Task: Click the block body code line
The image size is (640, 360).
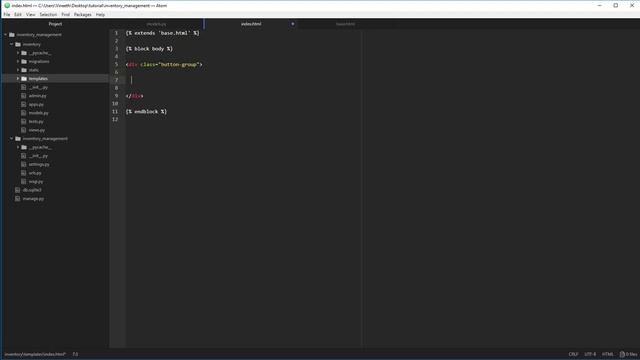Action: pyautogui.click(x=149, y=49)
